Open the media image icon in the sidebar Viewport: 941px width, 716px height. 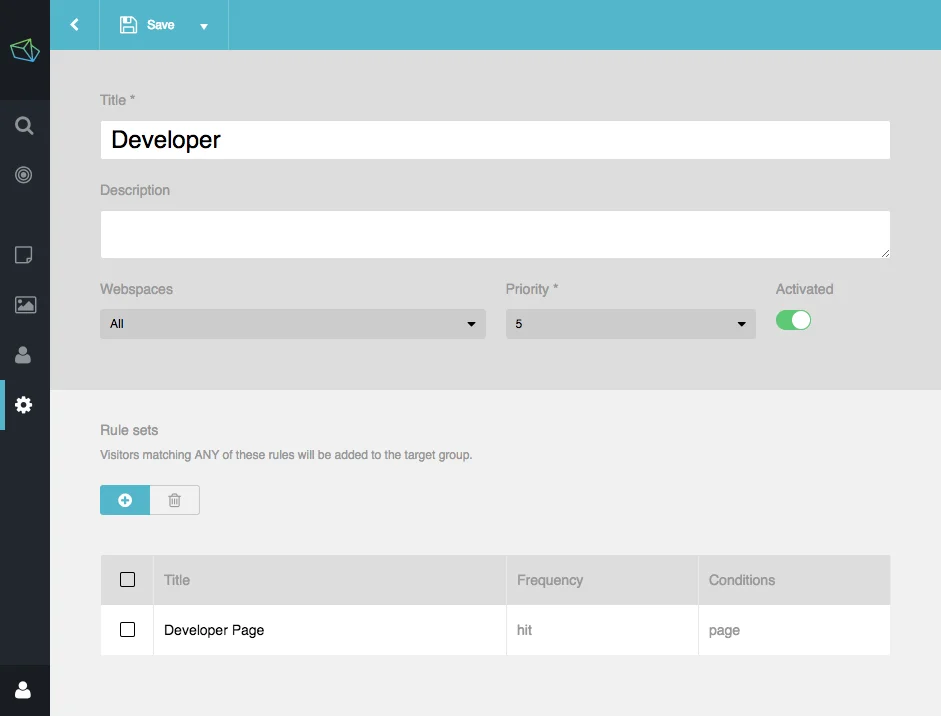point(24,305)
